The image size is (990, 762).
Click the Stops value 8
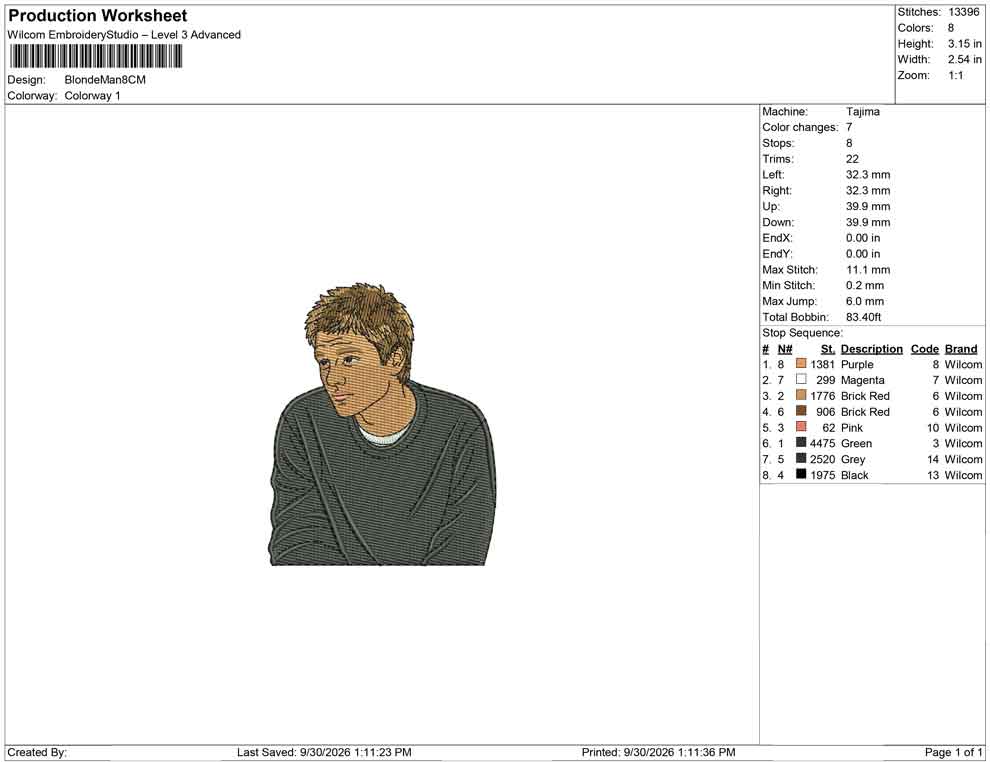[x=849, y=143]
